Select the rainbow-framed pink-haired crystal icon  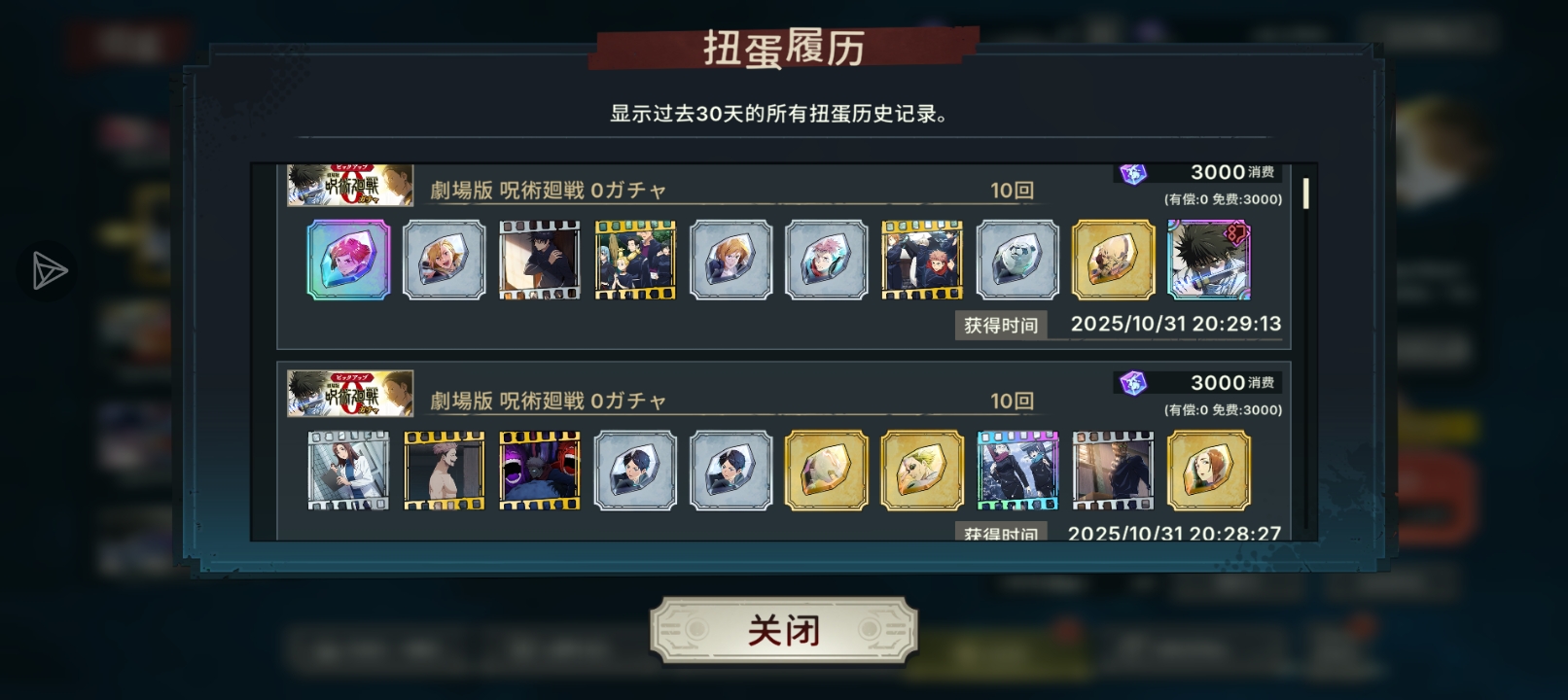tap(348, 260)
